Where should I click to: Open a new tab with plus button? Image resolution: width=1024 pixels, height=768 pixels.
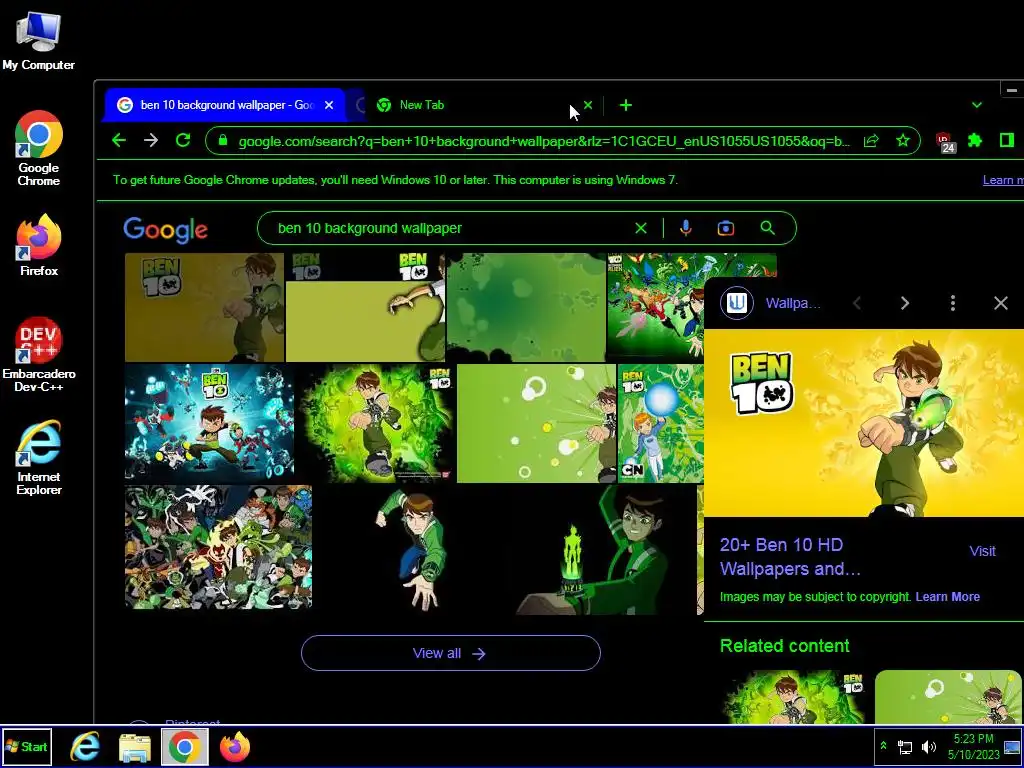pyautogui.click(x=626, y=105)
